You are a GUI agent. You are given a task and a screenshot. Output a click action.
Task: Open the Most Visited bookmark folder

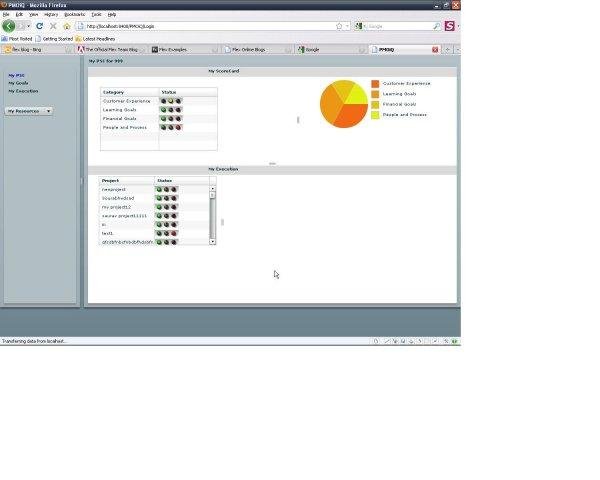(17, 39)
